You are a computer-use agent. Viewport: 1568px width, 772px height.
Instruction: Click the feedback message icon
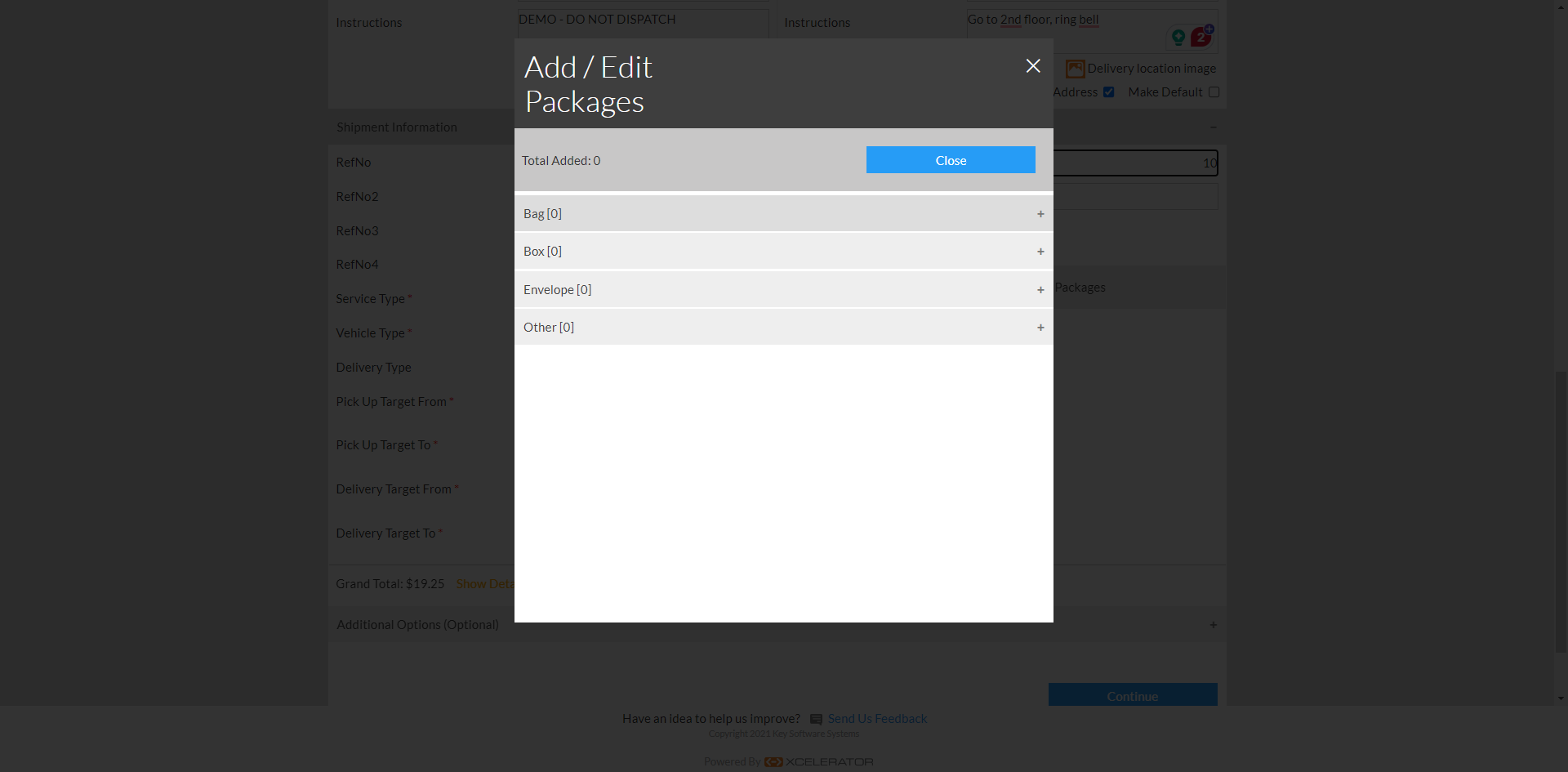pyautogui.click(x=816, y=720)
